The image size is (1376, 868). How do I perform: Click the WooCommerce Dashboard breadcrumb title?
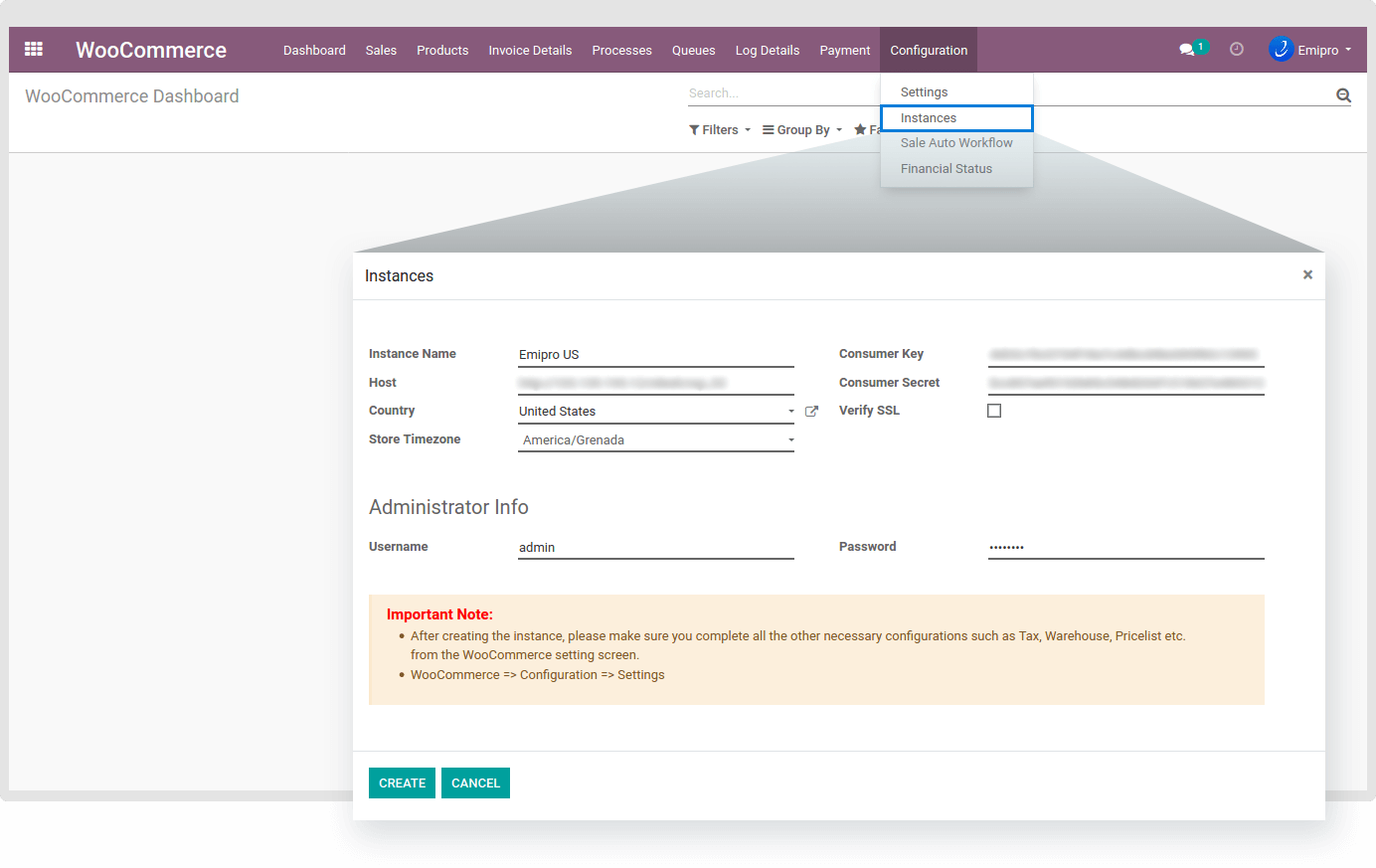click(x=132, y=96)
